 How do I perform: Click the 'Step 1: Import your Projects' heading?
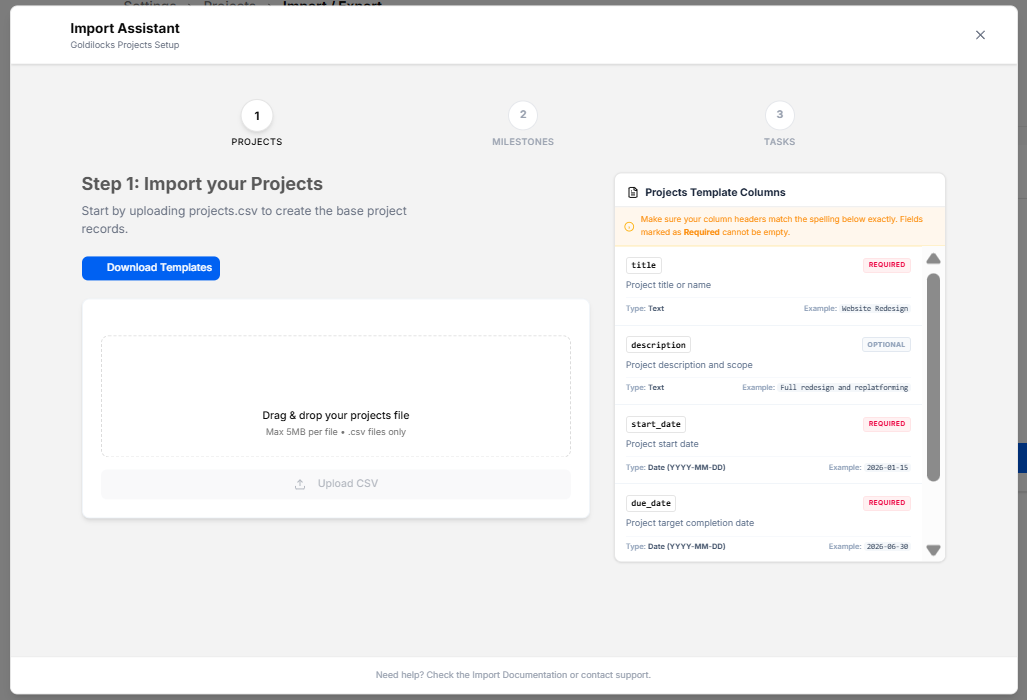pos(202,184)
